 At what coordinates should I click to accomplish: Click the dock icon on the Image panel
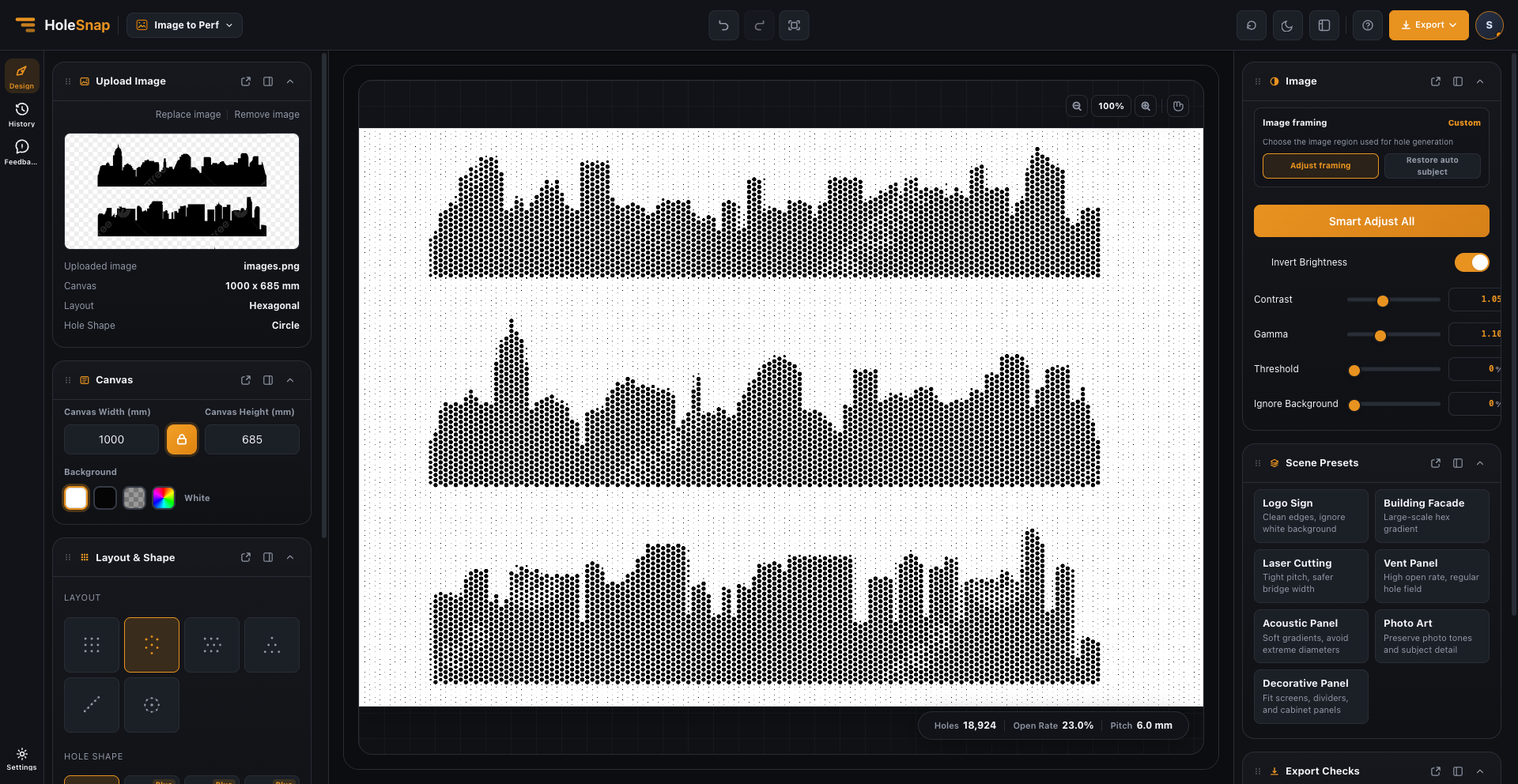pos(1458,81)
